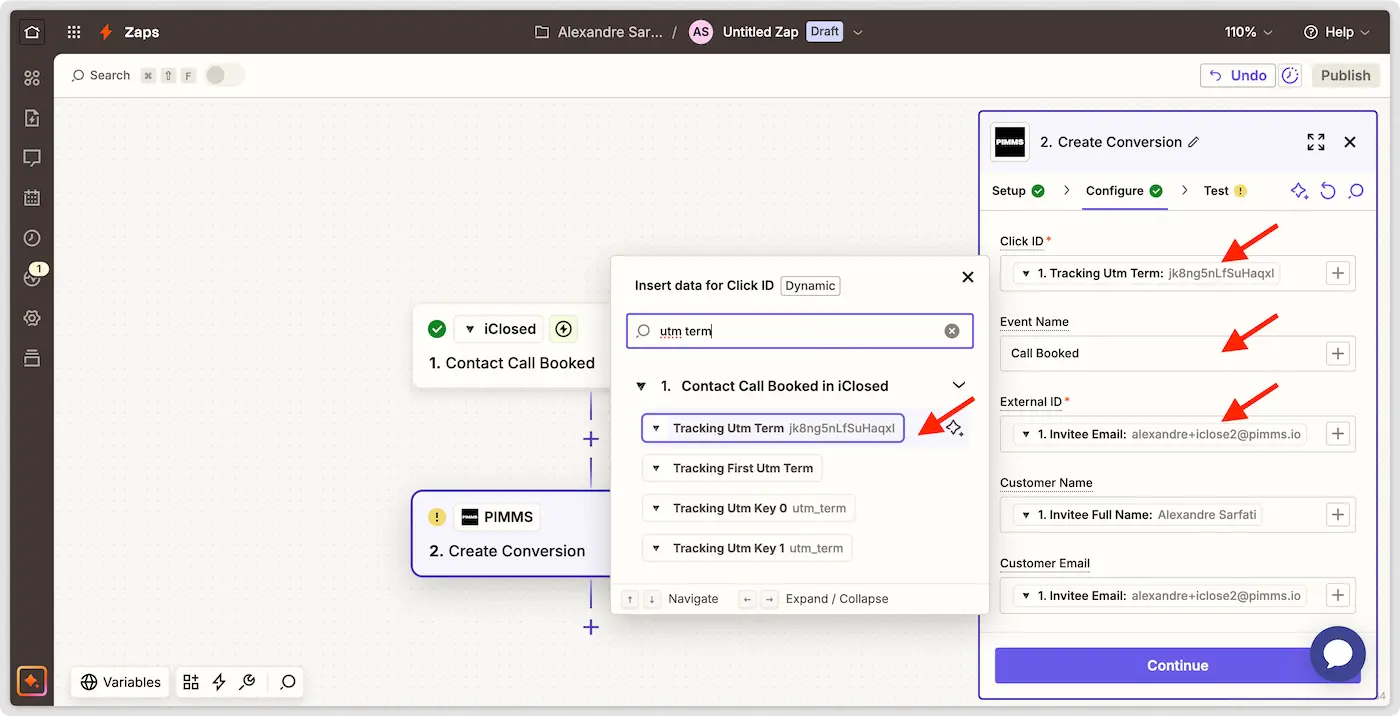Click the settings gear icon in sidebar
This screenshot has width=1400, height=716.
coord(32,318)
